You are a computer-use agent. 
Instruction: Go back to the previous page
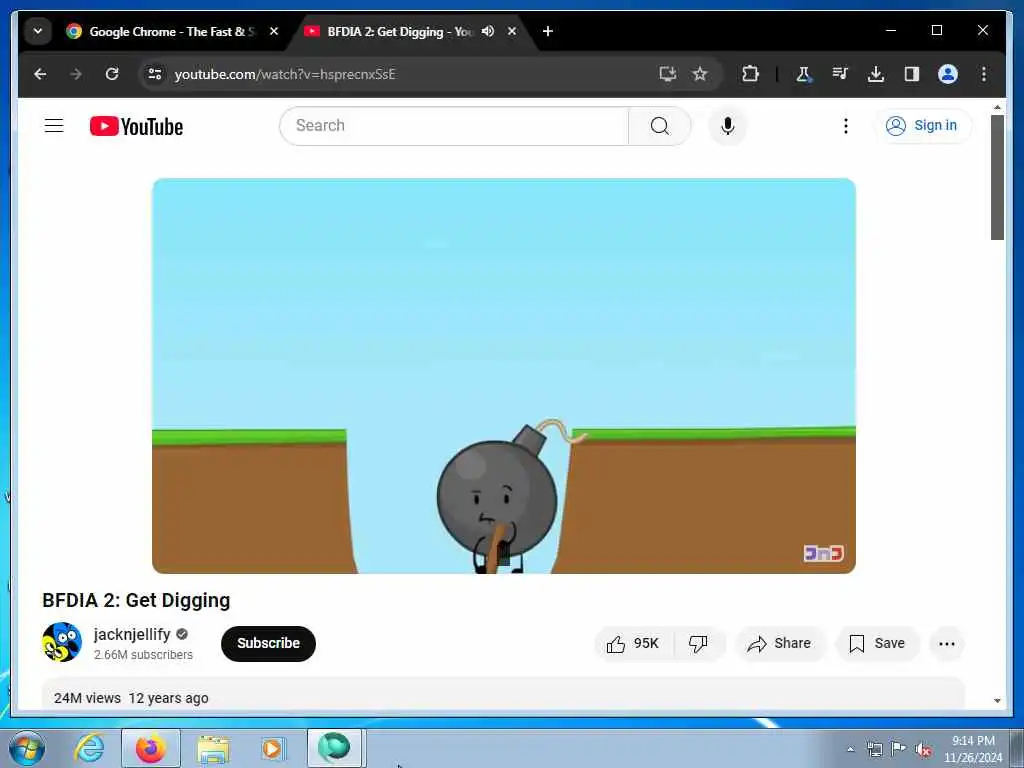click(x=40, y=74)
